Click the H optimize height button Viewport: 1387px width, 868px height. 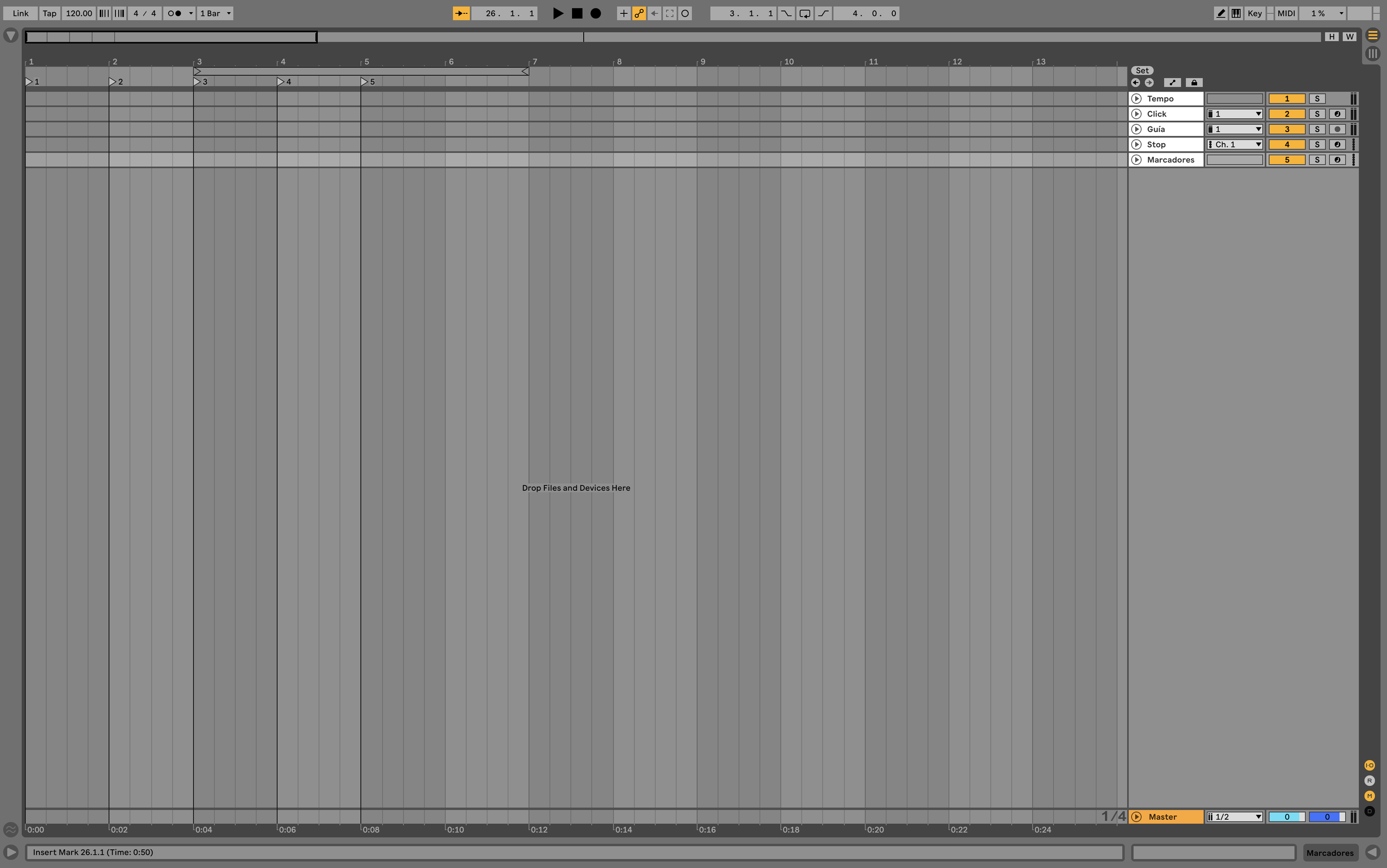tap(1332, 37)
